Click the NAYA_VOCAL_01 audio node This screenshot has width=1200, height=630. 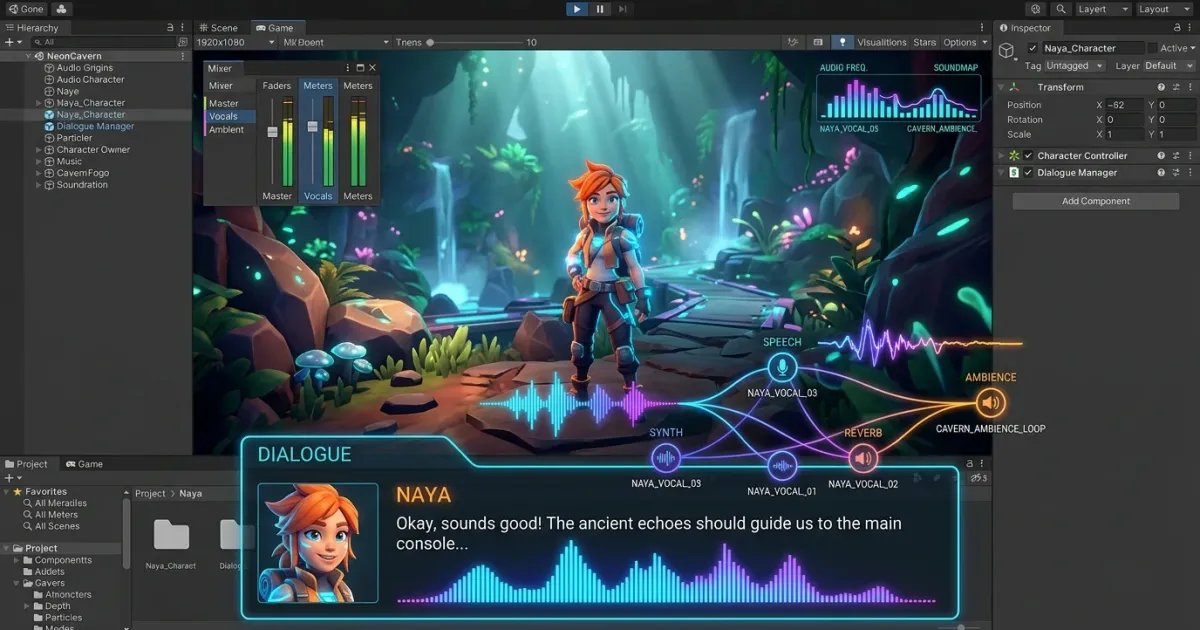782,465
